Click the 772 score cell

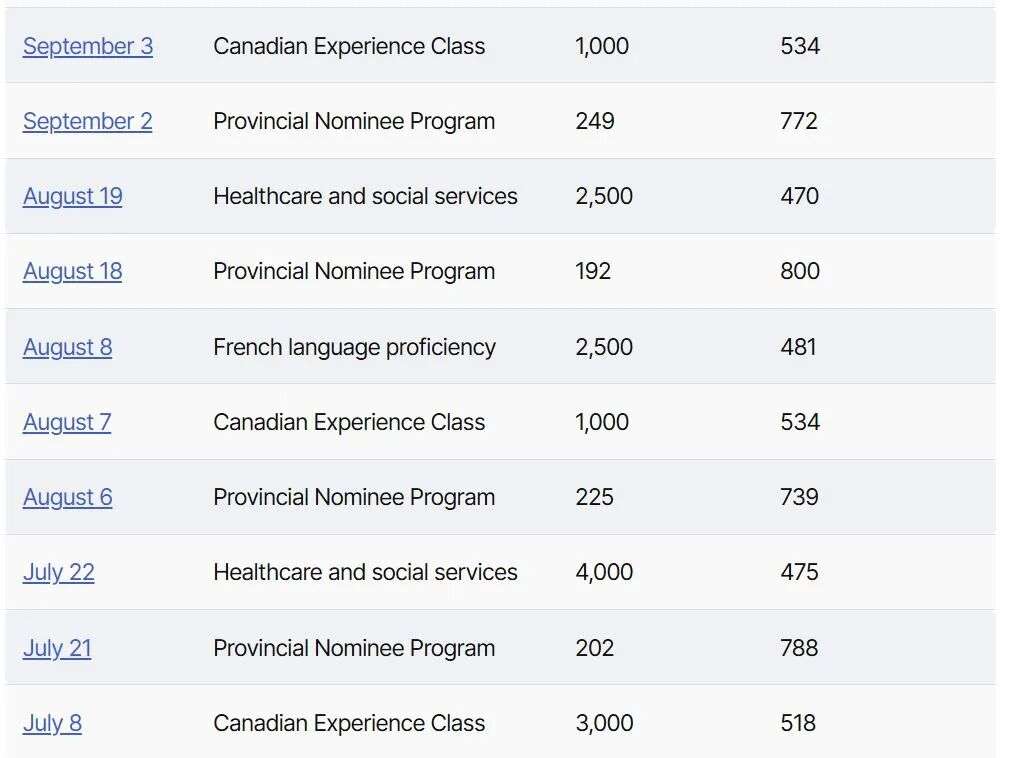(x=799, y=121)
